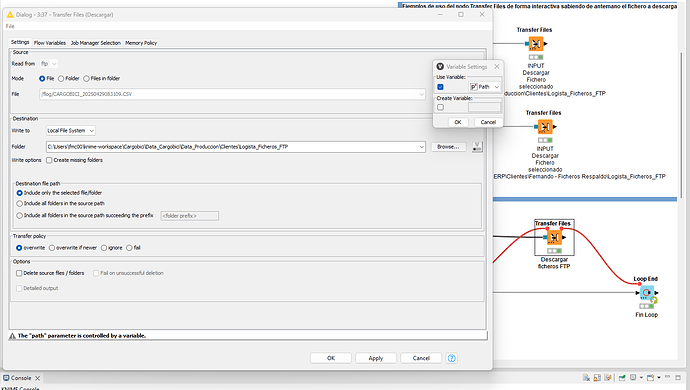Click the folder prefix input field
The image size is (690, 390).
pyautogui.click(x=190, y=216)
